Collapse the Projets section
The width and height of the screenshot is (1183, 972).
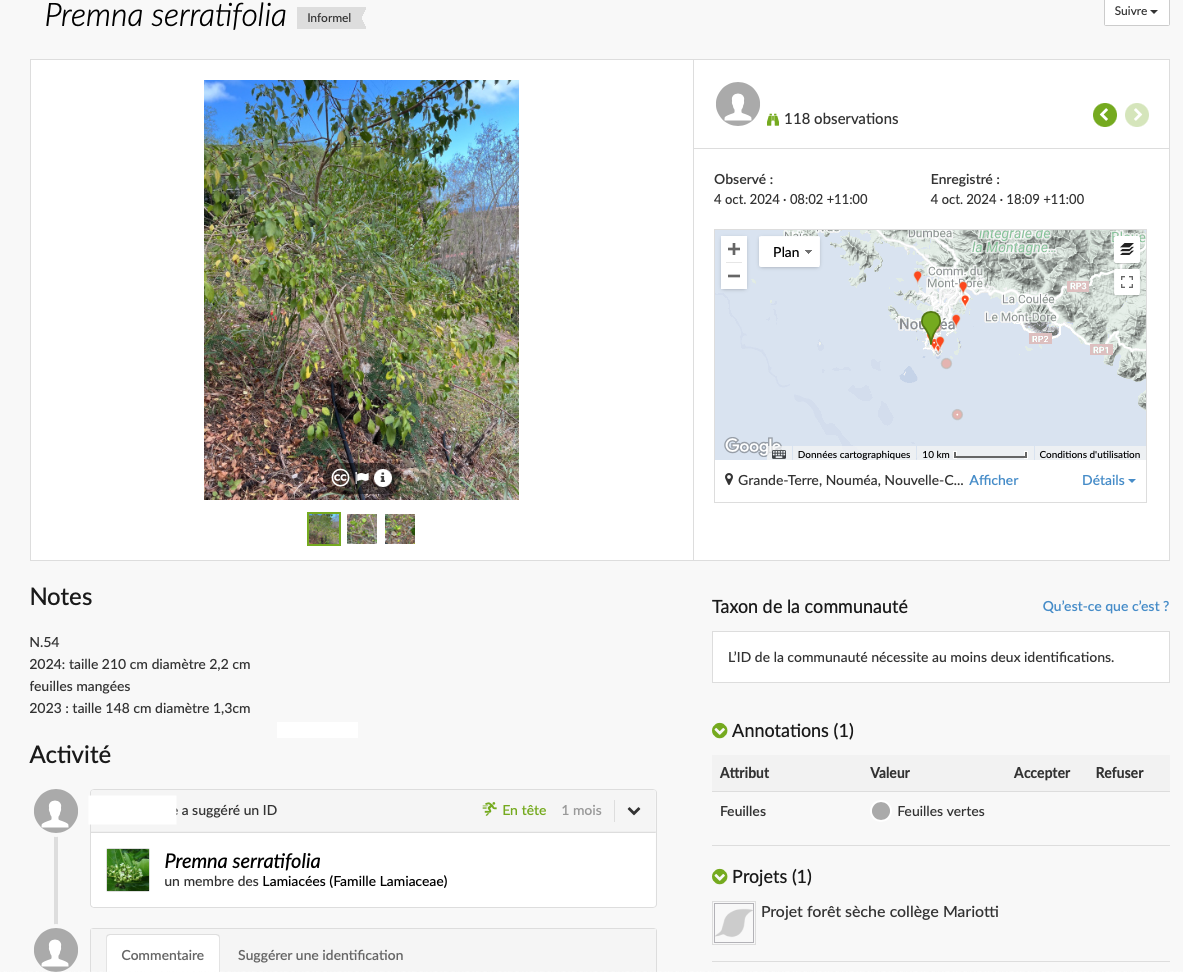[x=719, y=877]
